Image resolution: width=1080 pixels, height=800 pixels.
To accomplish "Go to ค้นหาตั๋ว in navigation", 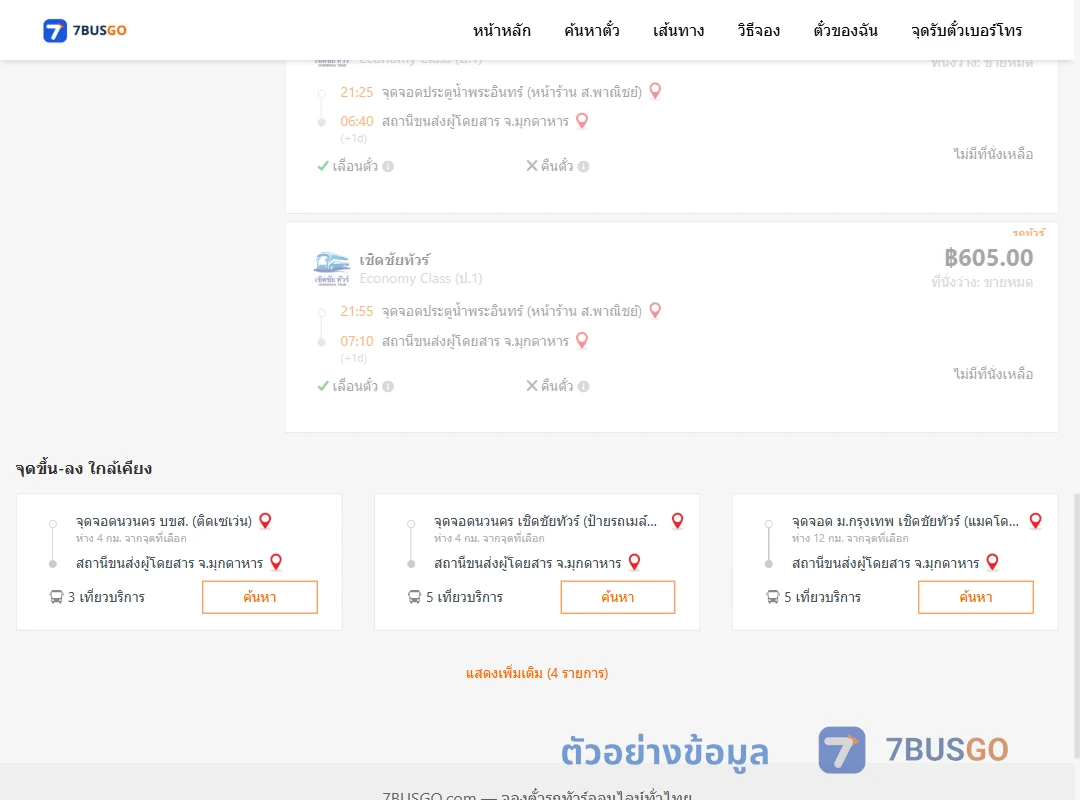I will (x=592, y=30).
